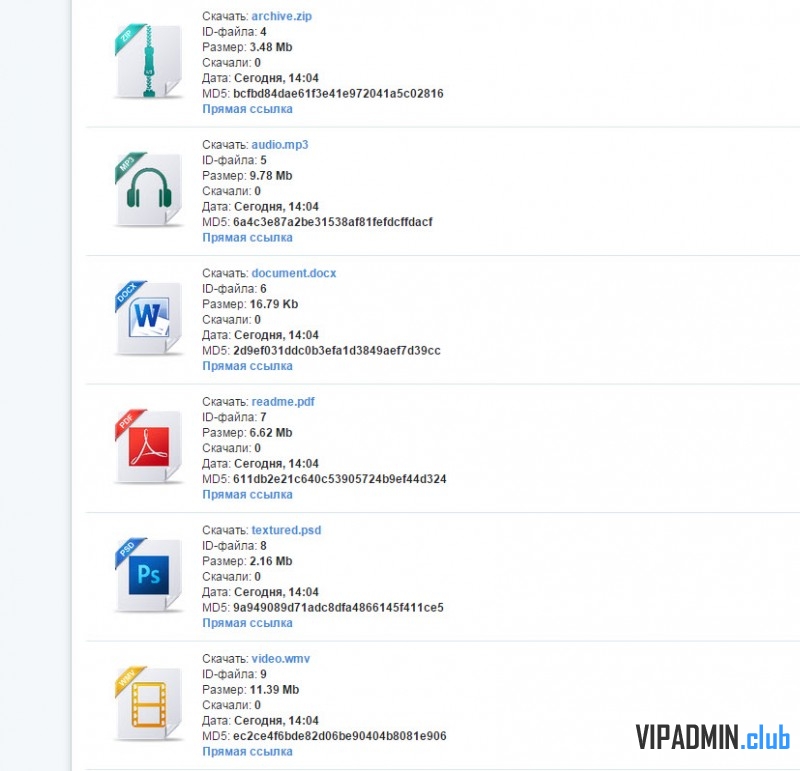Click the date line of archive.zip

pos(260,79)
